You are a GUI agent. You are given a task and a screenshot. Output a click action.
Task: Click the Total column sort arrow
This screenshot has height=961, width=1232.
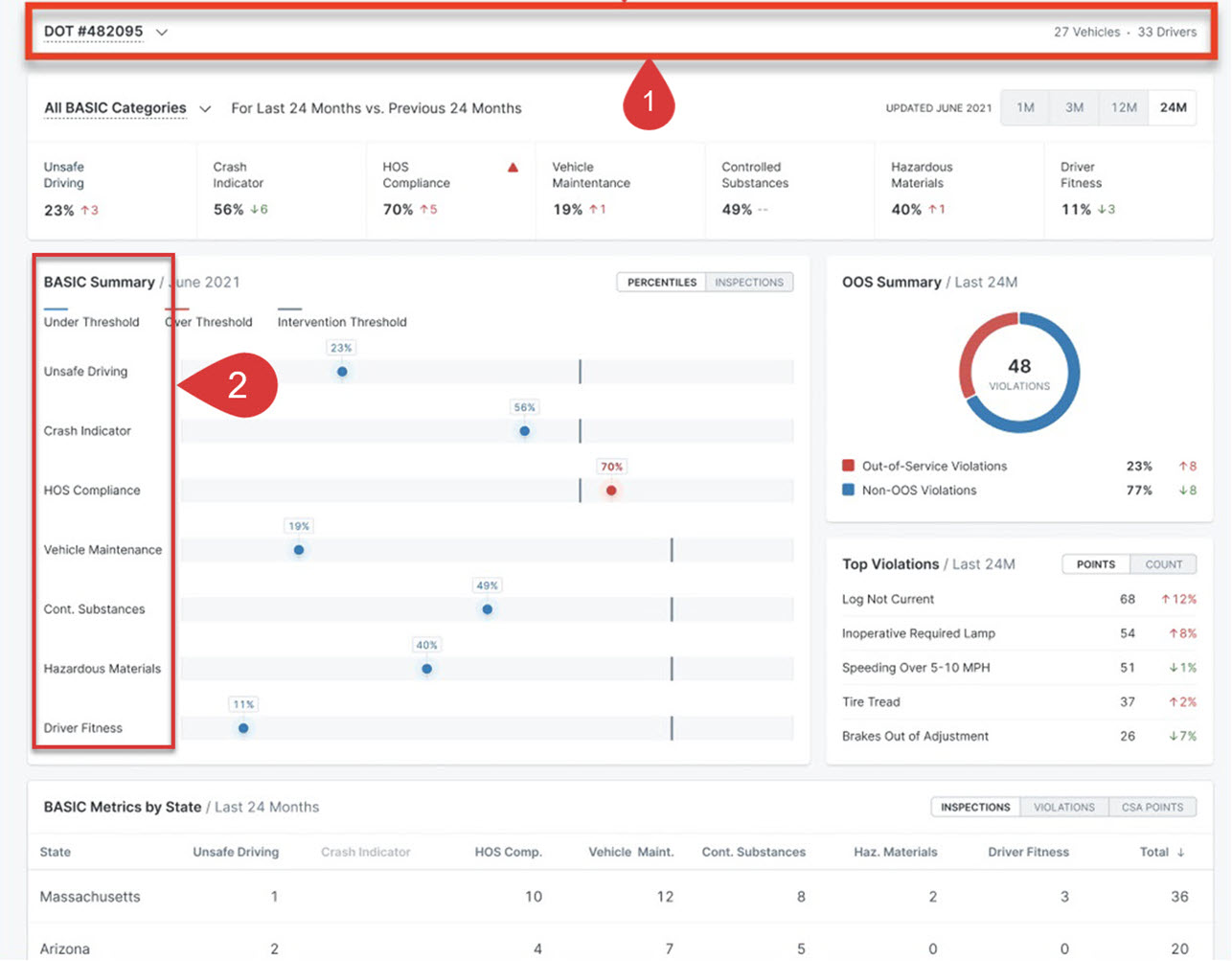(x=1180, y=852)
